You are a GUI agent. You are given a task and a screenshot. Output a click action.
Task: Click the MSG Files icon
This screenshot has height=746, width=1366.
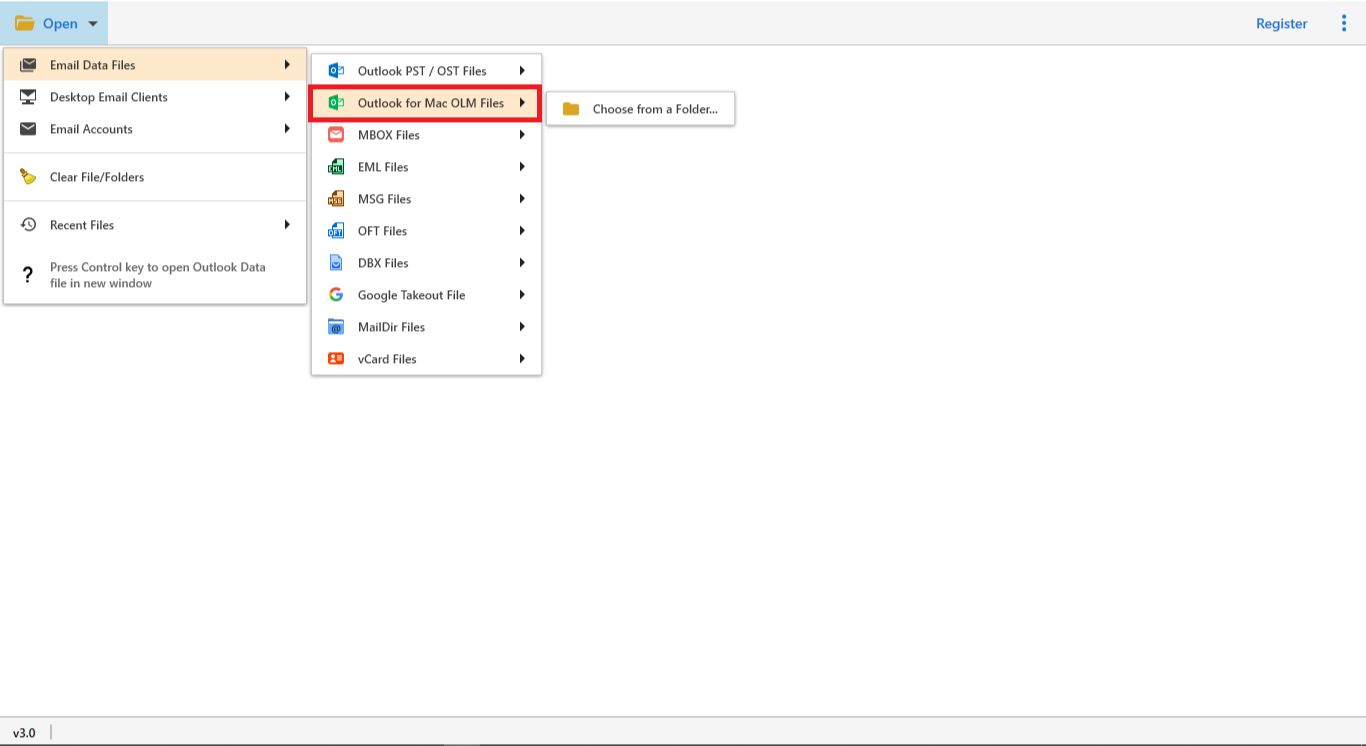tap(337, 199)
